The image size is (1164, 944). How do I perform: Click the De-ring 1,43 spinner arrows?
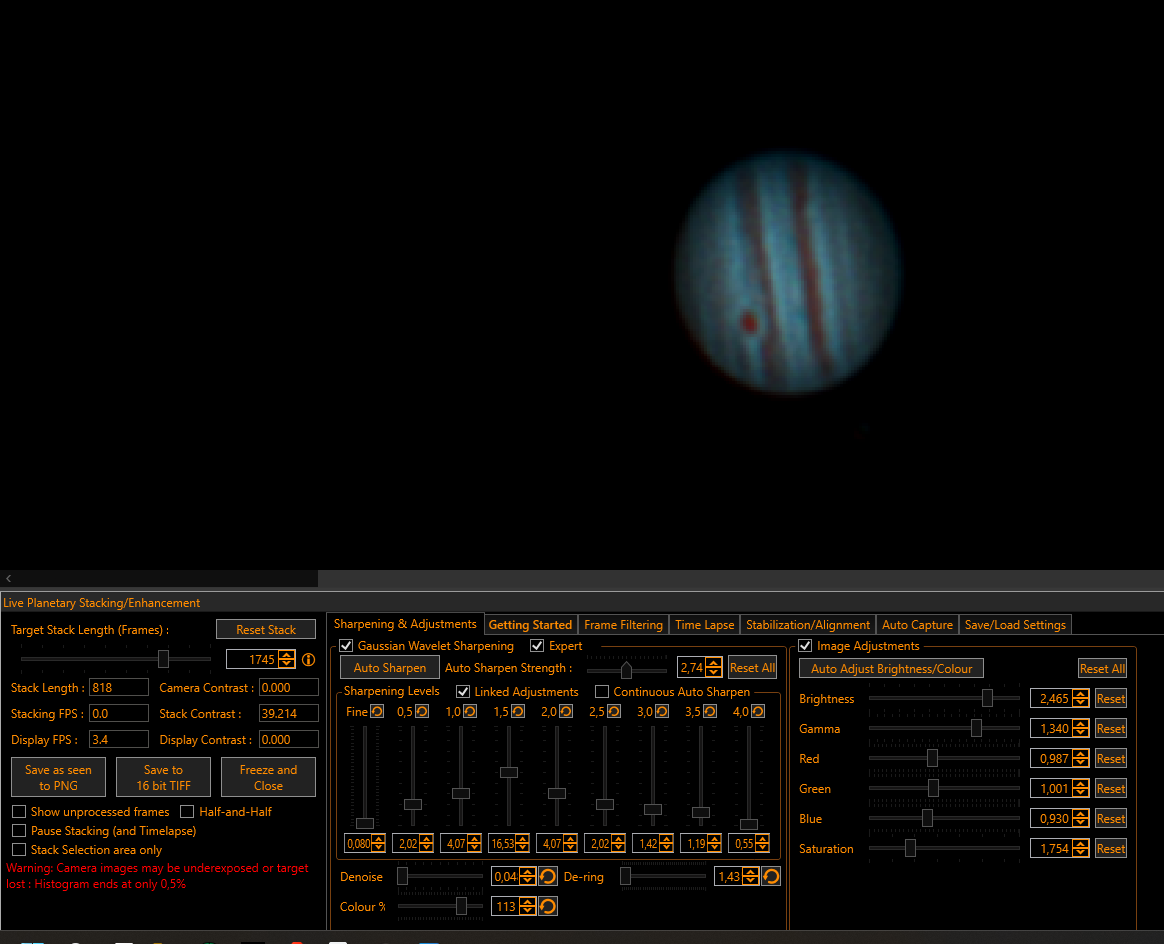(x=751, y=876)
